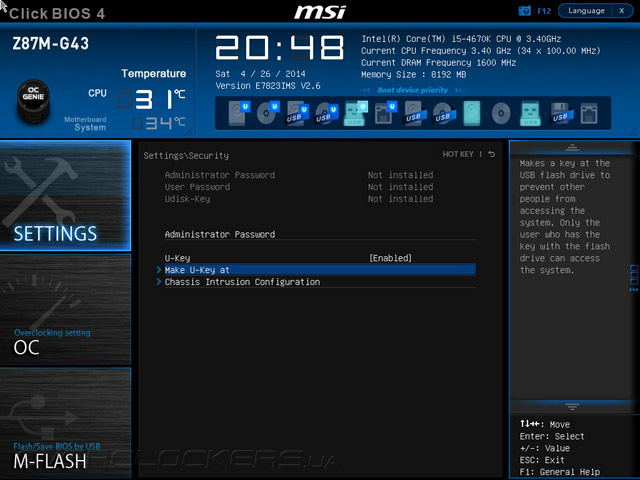Click ESC: Exit hint
The image size is (640, 480).
tap(542, 460)
